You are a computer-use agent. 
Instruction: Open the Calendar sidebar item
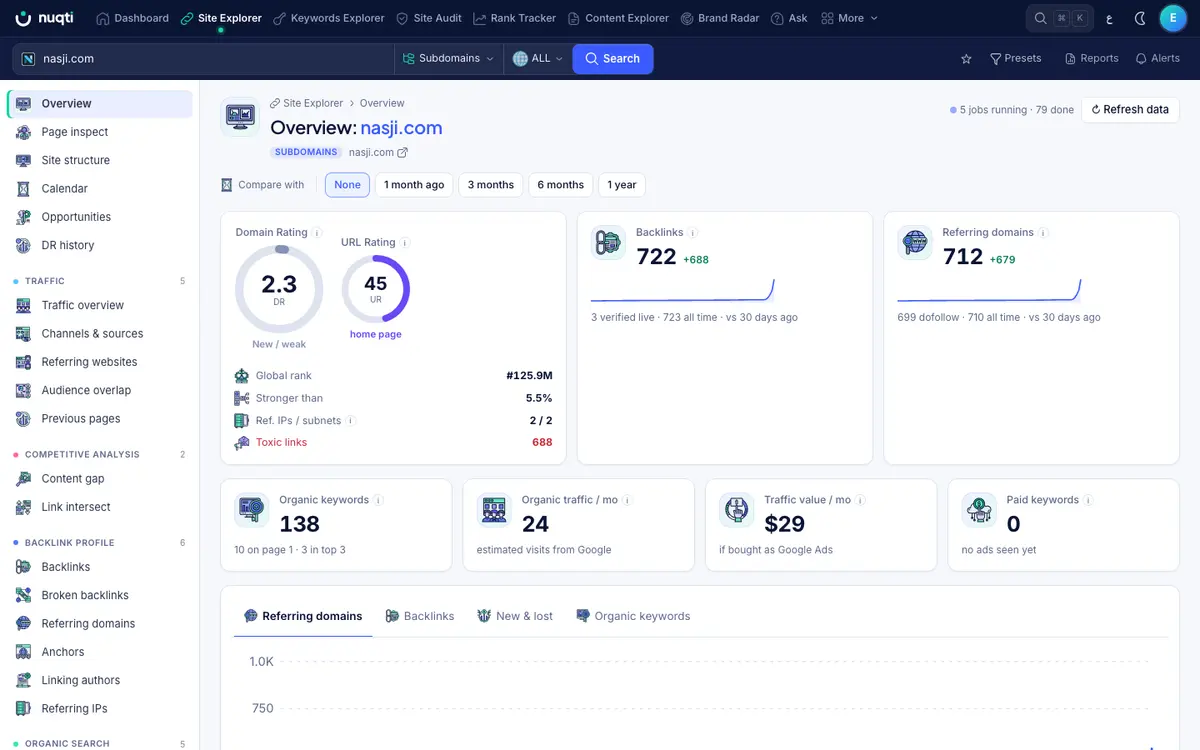tap(100, 189)
